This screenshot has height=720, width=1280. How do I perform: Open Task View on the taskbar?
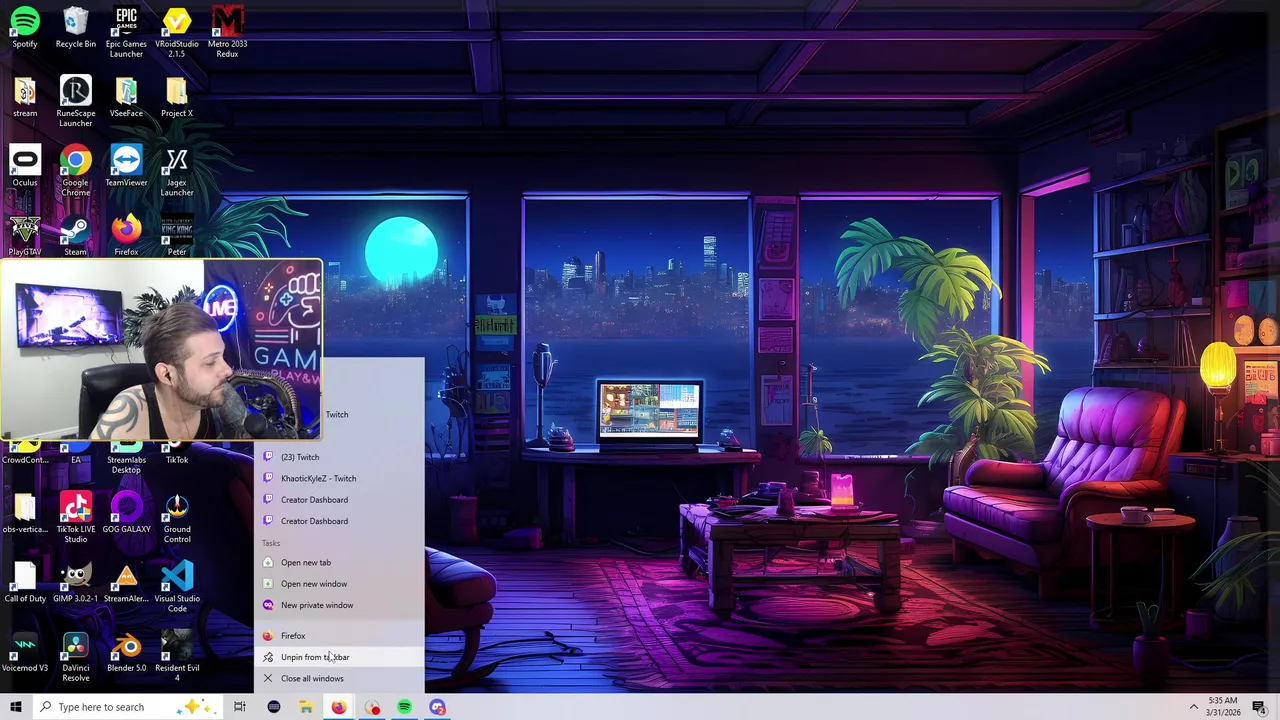pyautogui.click(x=239, y=707)
